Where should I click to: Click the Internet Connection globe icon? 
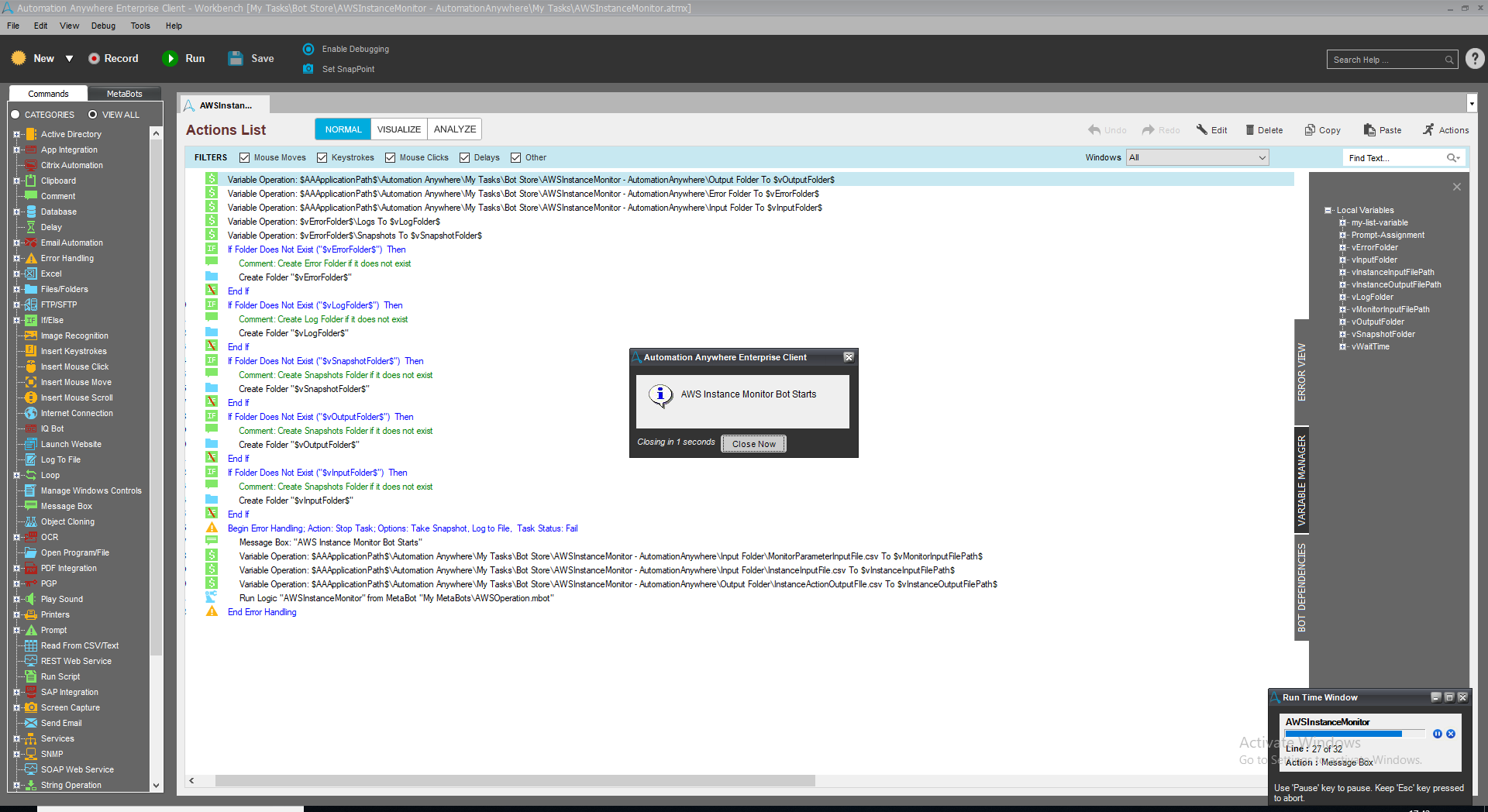pos(31,413)
